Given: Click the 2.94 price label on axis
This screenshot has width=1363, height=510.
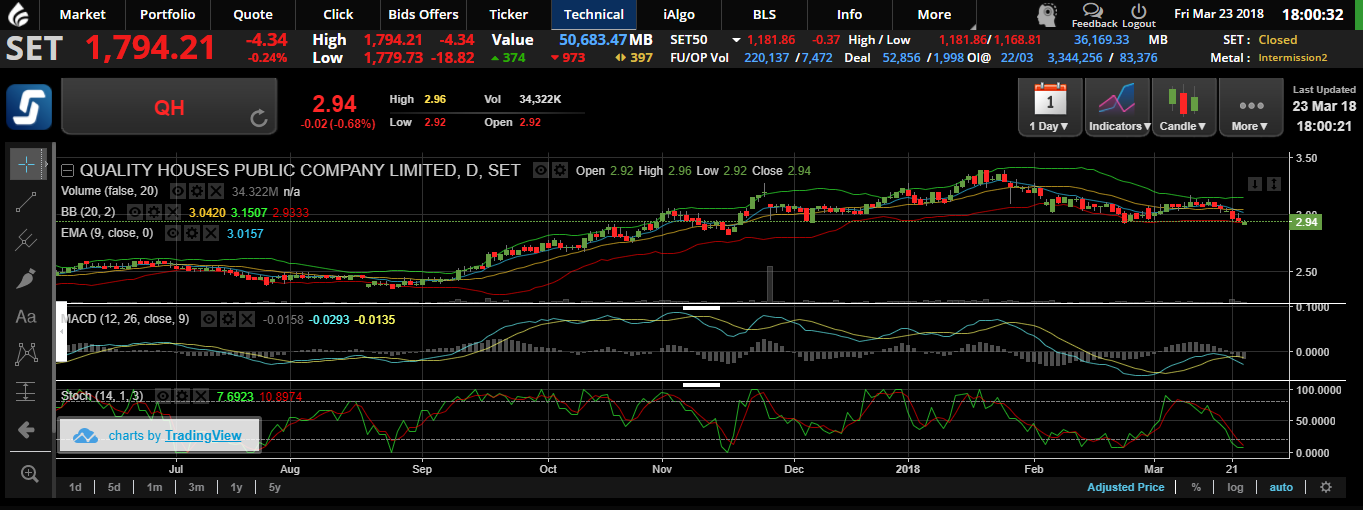Looking at the screenshot, I should point(1308,222).
